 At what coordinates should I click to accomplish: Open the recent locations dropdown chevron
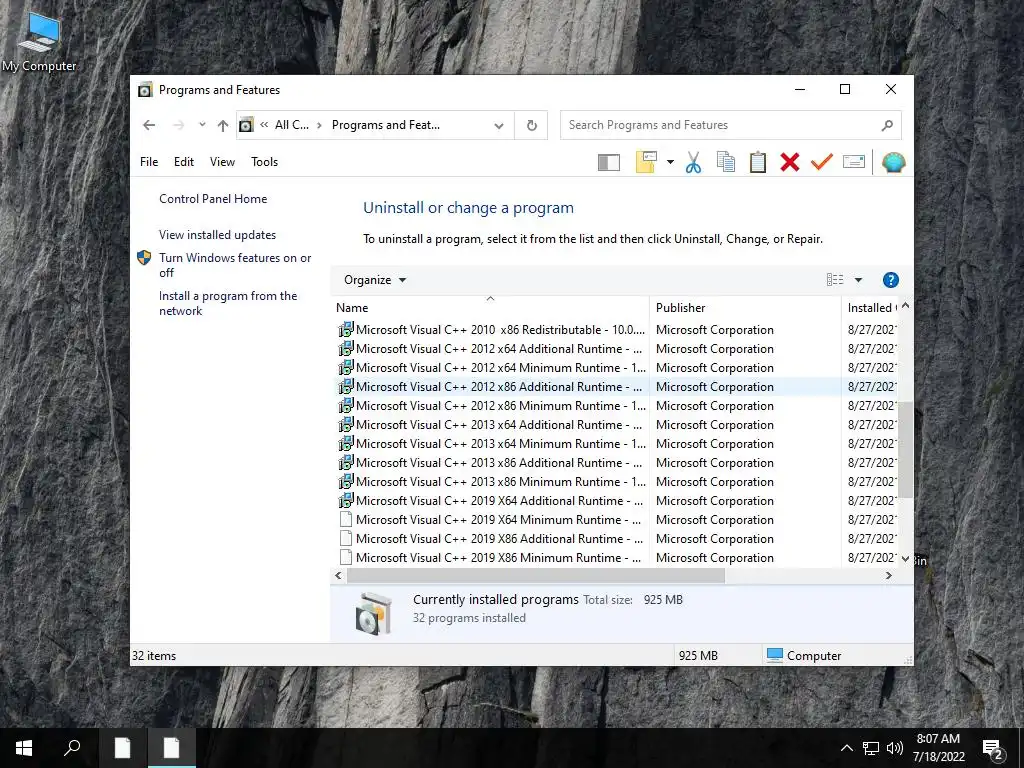click(x=202, y=124)
